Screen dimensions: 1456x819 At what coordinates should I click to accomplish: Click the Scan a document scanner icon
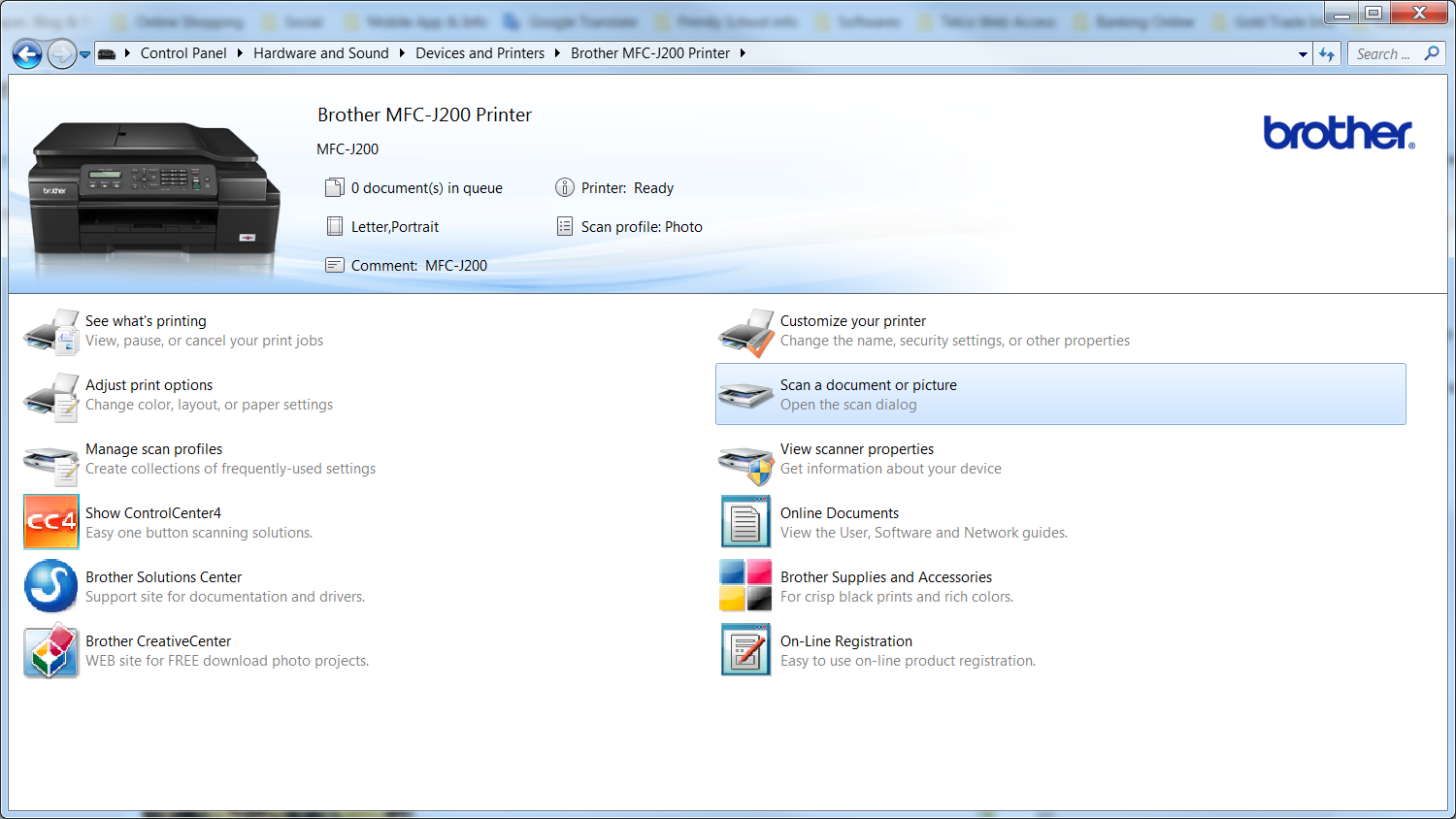click(x=746, y=395)
